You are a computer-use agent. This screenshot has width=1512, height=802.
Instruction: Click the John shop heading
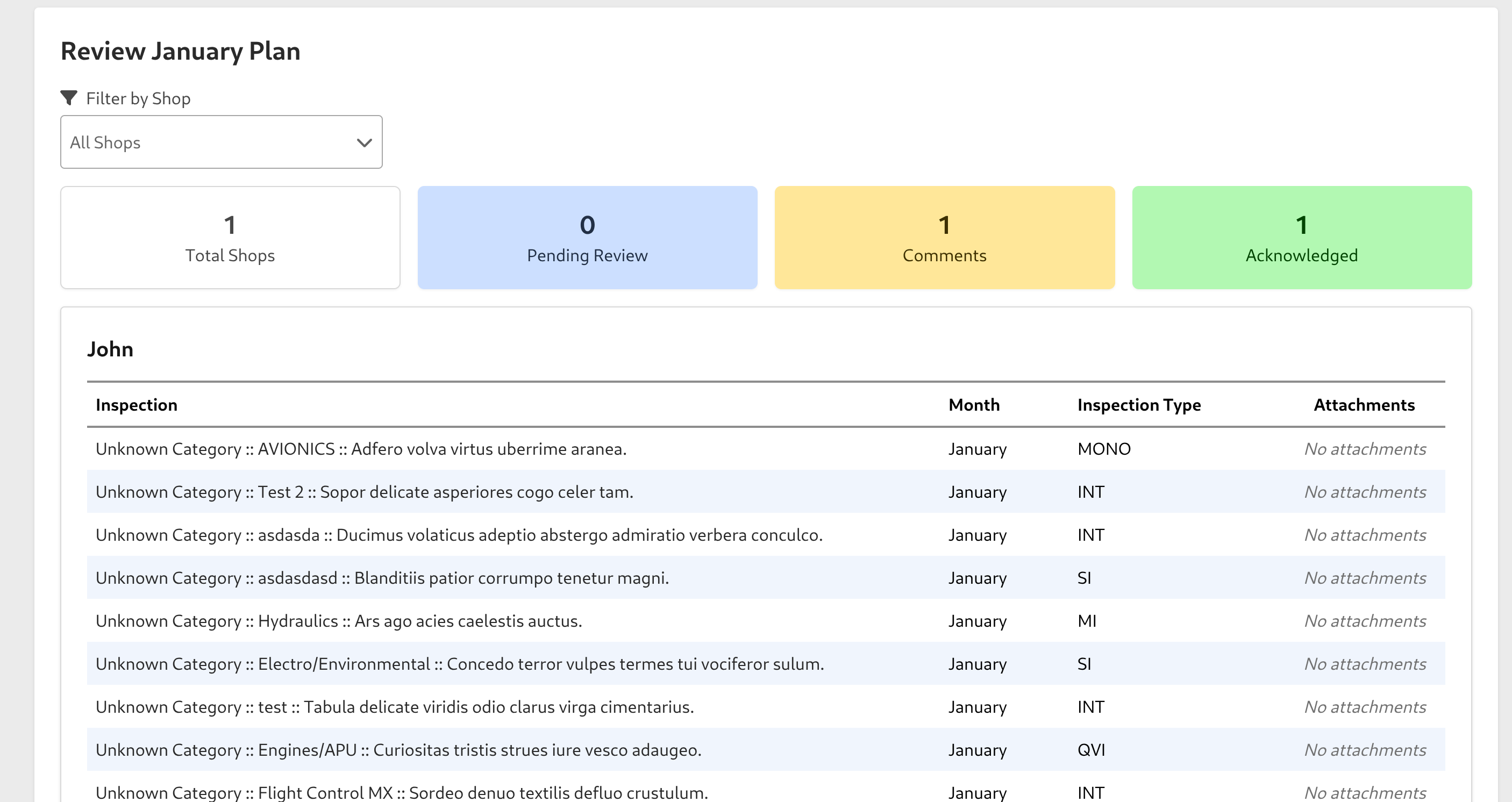[110, 349]
